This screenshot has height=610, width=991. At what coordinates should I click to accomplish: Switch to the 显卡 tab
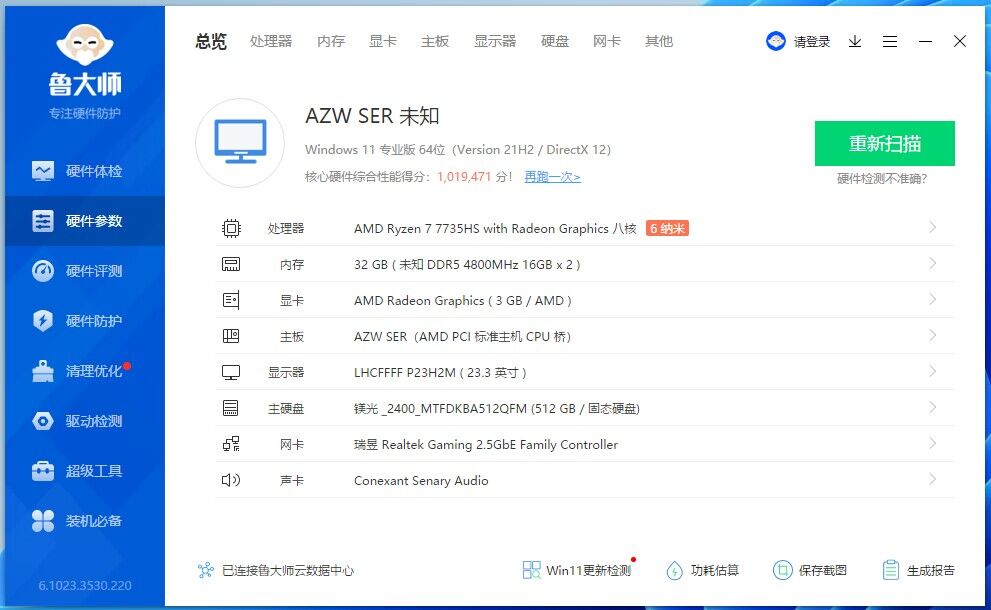382,41
